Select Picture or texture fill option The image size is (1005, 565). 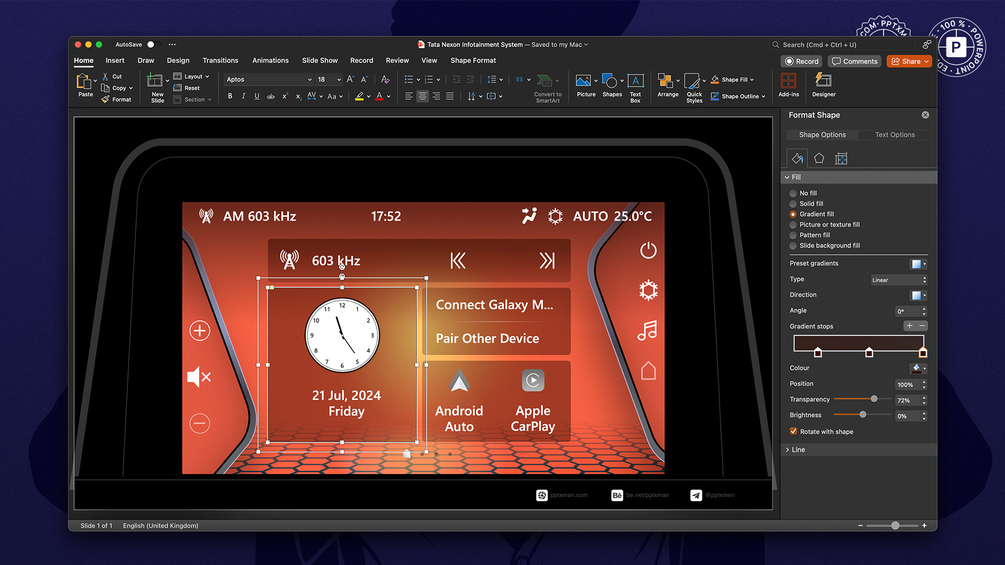(x=793, y=225)
